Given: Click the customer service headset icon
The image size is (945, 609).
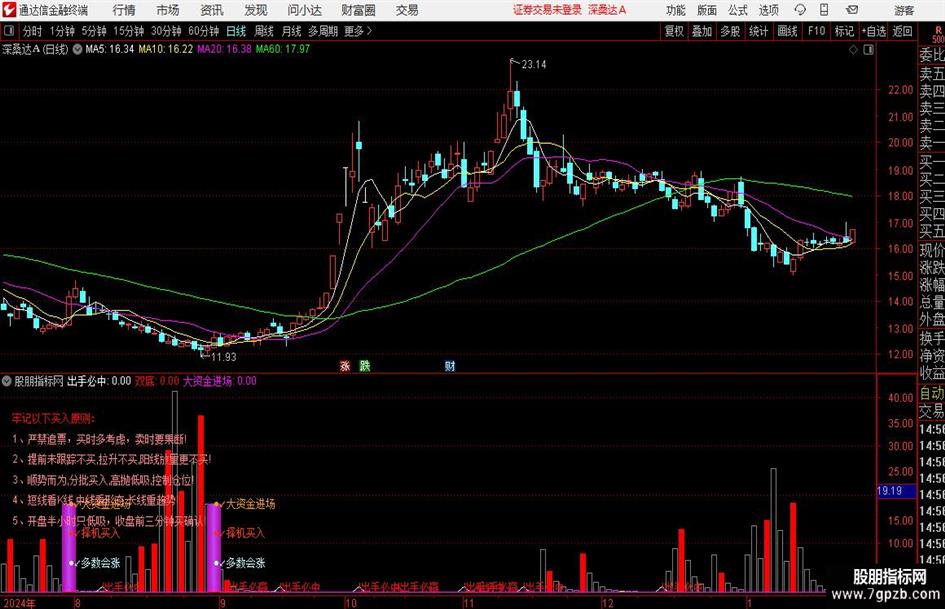Looking at the screenshot, I should point(800,10).
